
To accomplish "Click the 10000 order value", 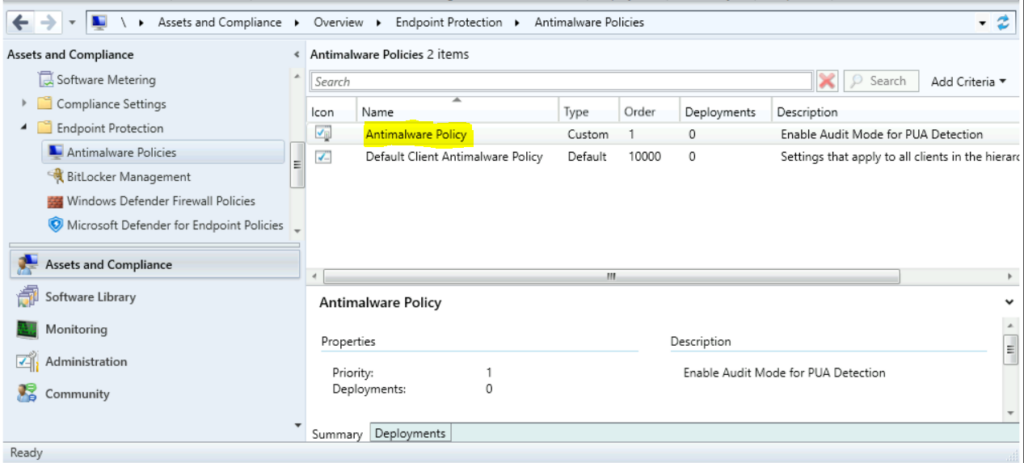I will click(643, 157).
